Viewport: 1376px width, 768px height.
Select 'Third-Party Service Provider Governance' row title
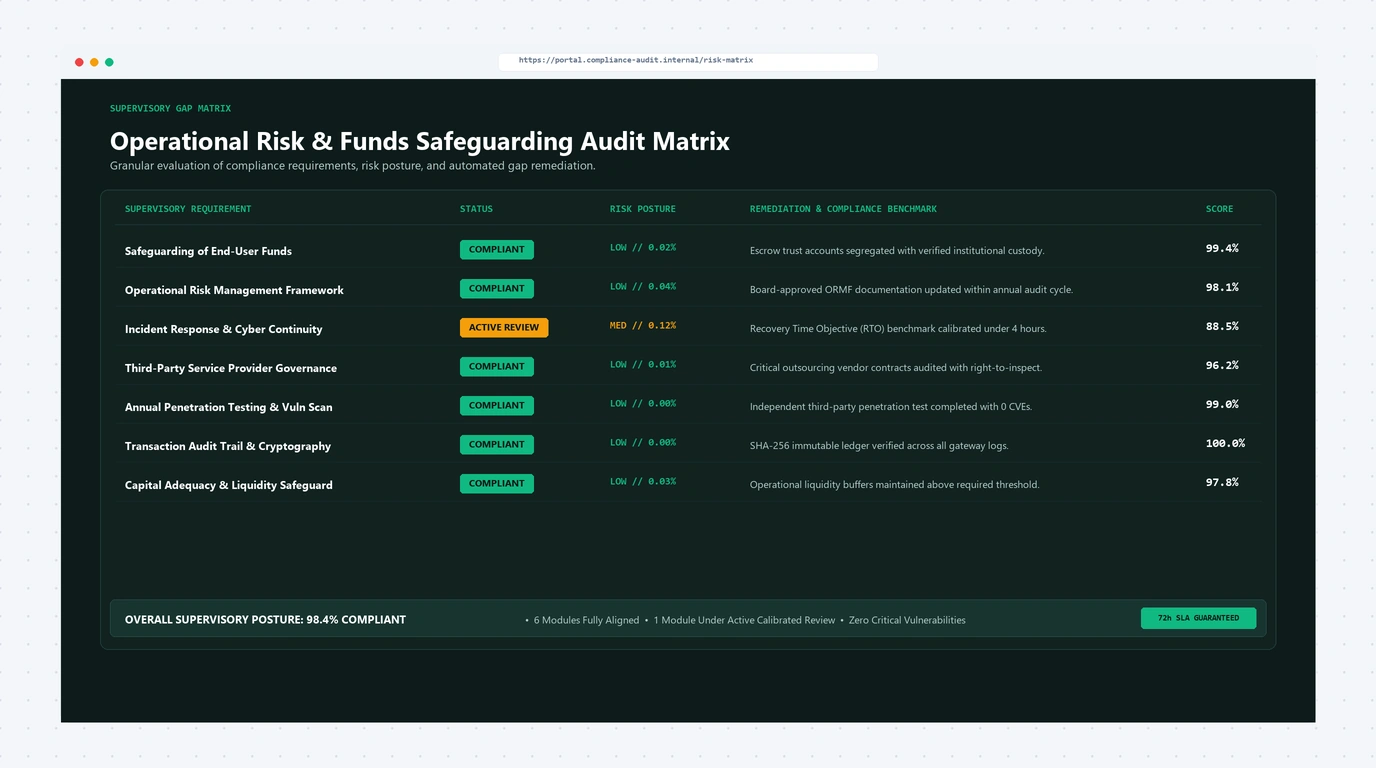point(231,368)
